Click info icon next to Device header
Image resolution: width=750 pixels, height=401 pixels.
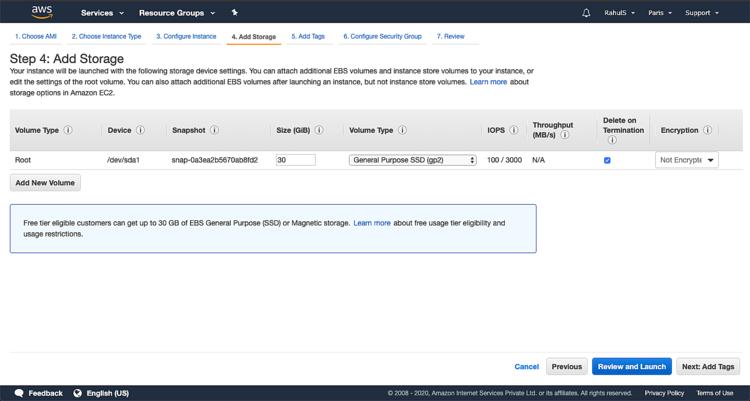pyautogui.click(x=140, y=130)
